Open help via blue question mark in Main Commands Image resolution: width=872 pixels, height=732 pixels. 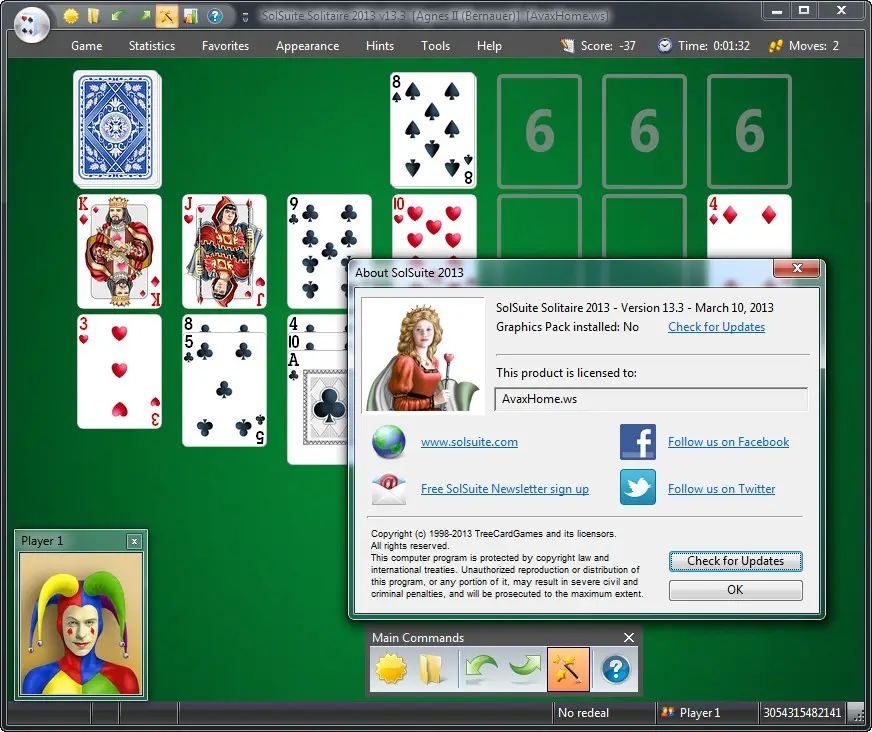coord(616,669)
